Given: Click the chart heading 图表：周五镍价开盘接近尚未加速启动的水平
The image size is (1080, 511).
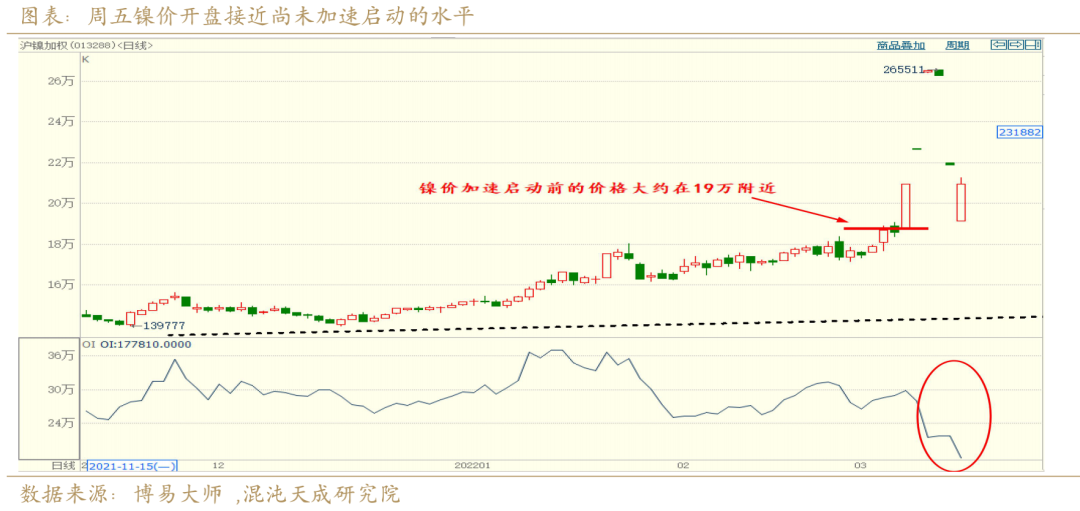Looking at the screenshot, I should (x=248, y=15).
